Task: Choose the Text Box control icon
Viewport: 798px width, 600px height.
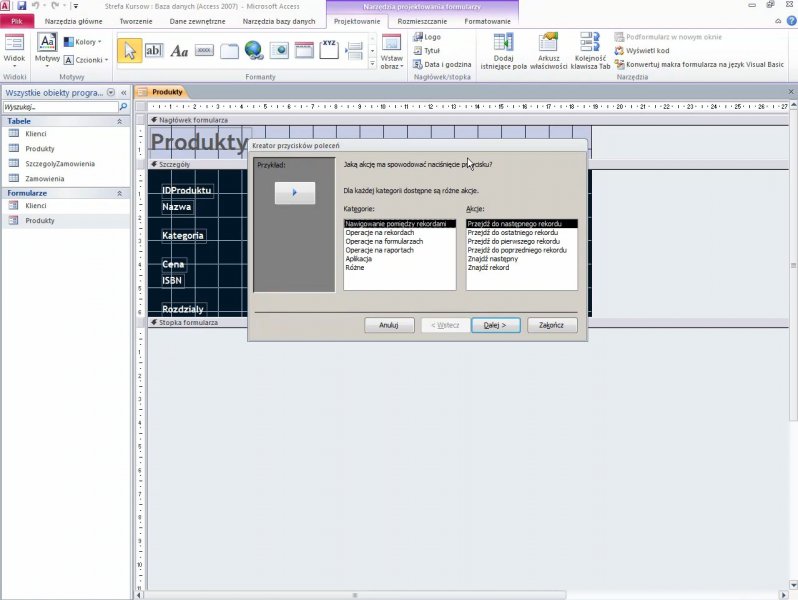Action: click(154, 50)
